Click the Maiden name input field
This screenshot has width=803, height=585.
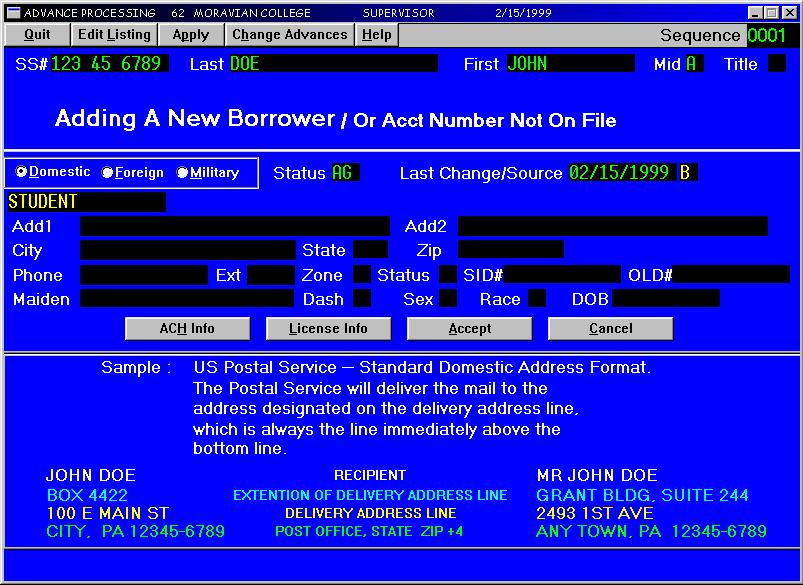[187, 299]
